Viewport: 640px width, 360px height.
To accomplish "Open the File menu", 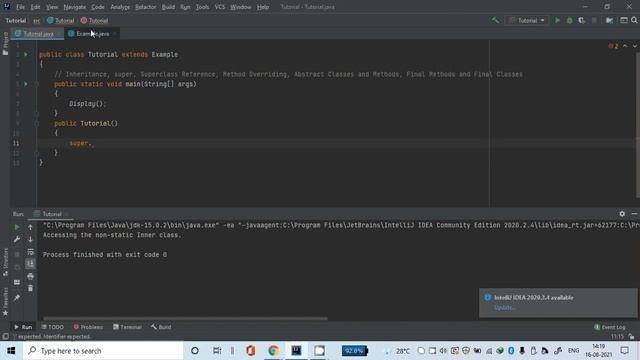I will pyautogui.click(x=20, y=7).
